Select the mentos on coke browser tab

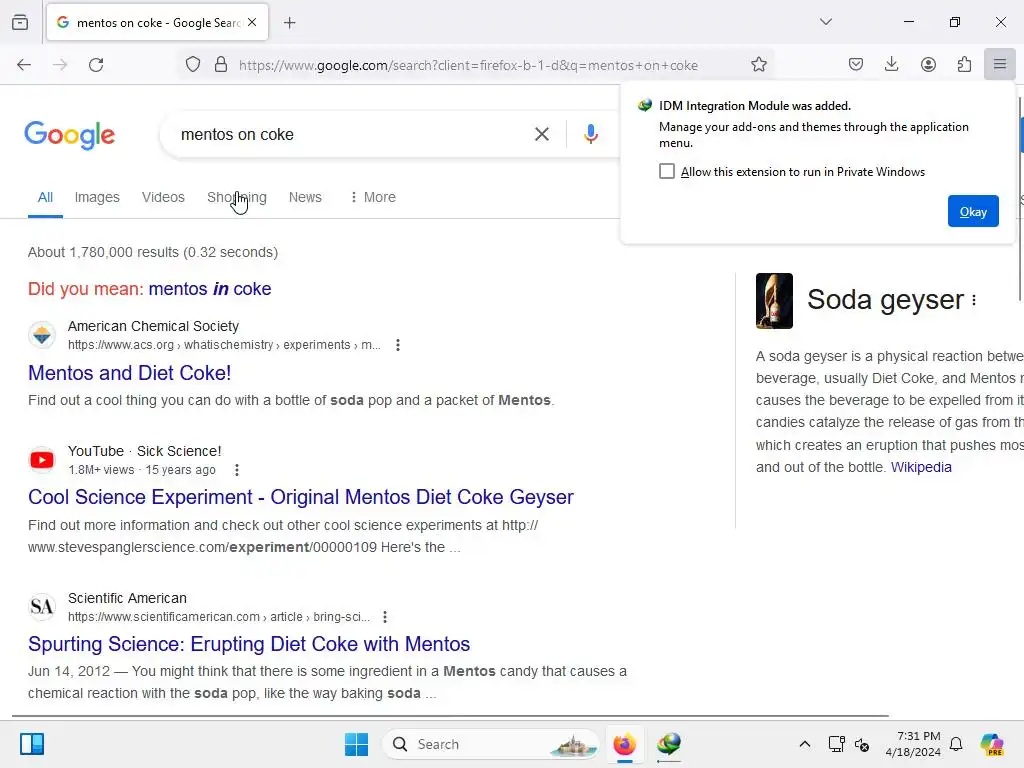157,23
